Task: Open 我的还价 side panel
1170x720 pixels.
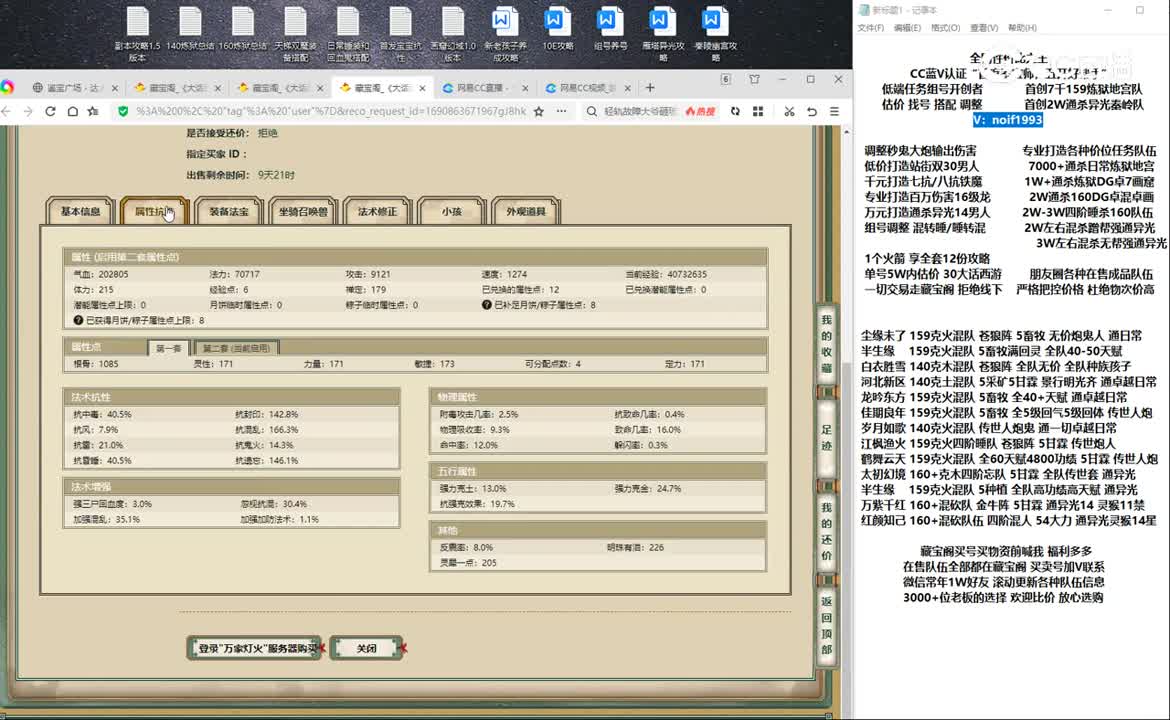Action: (x=826, y=531)
